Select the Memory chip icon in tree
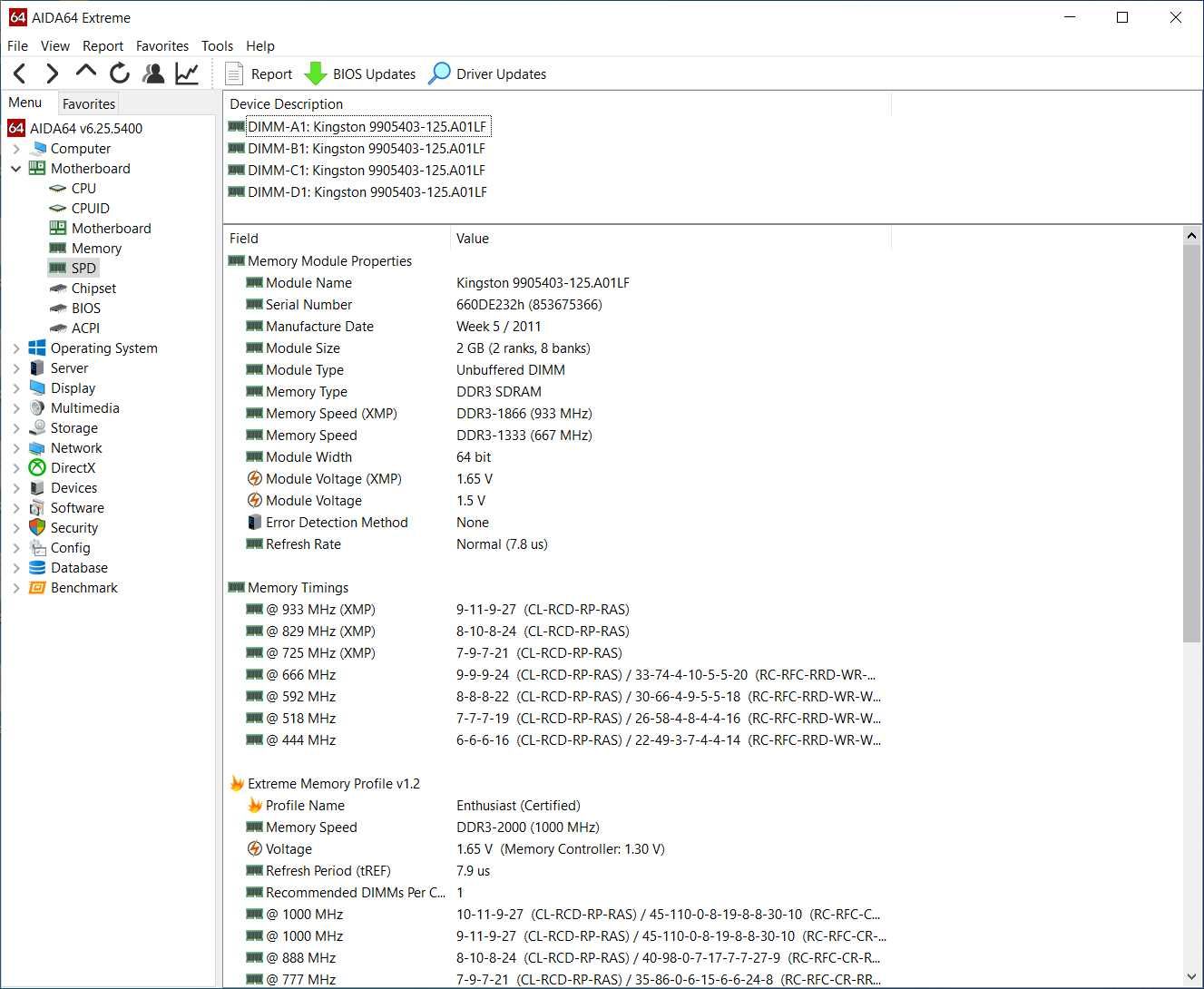The width and height of the screenshot is (1204, 989). [58, 249]
